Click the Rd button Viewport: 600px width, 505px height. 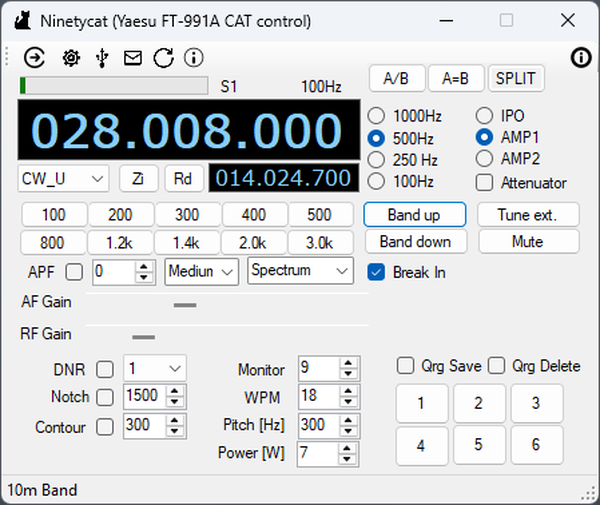pyautogui.click(x=184, y=179)
